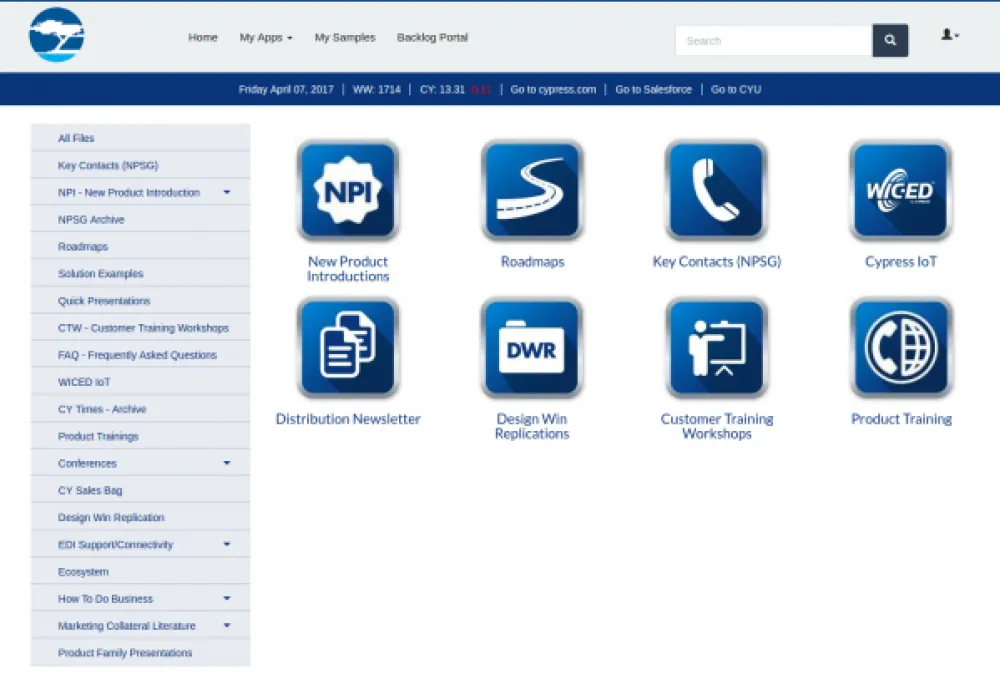This screenshot has width=1000, height=685.
Task: Select Quick Presentations in the sidebar
Action: [x=140, y=300]
